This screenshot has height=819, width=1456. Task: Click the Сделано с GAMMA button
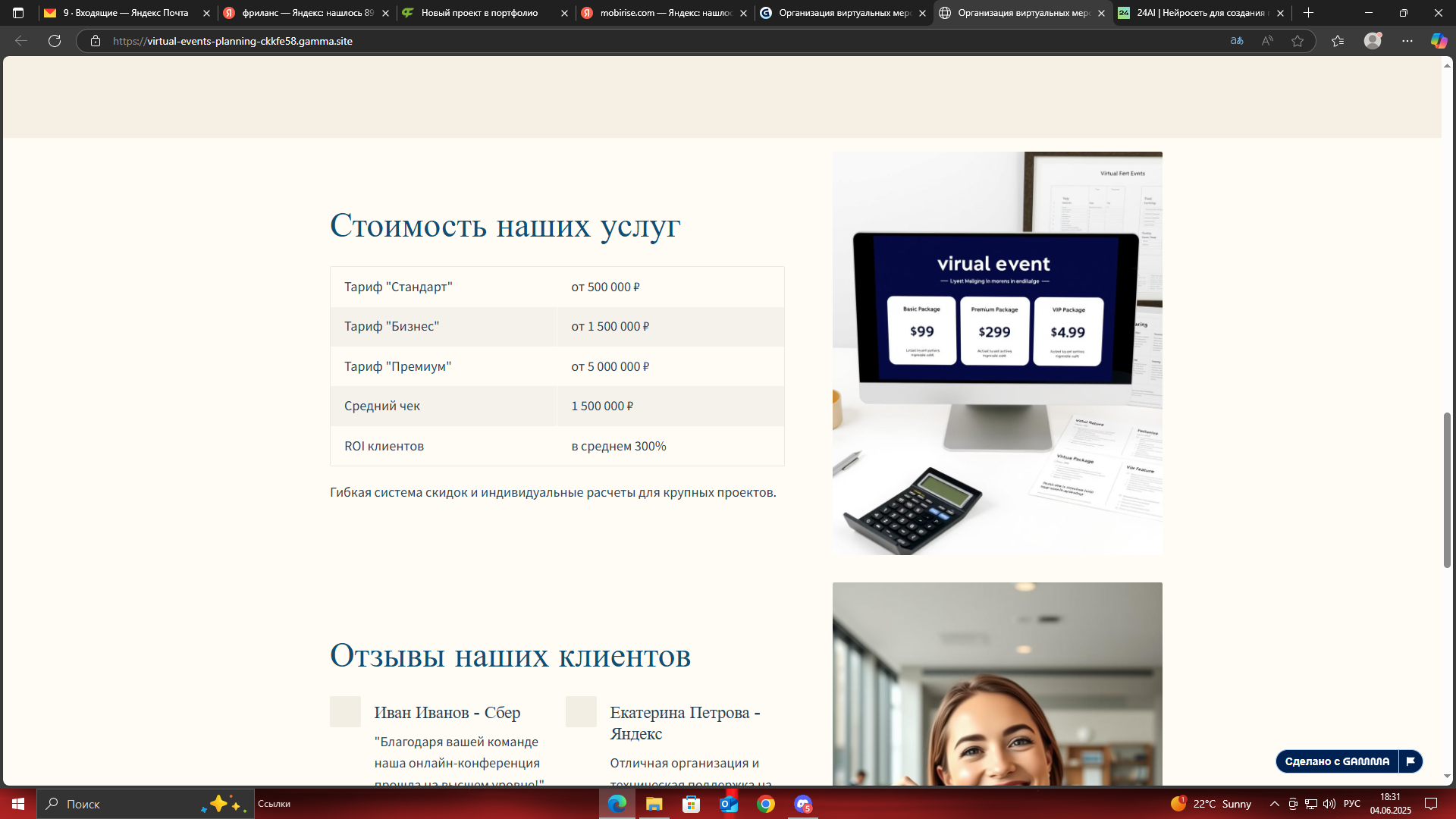(x=1339, y=761)
